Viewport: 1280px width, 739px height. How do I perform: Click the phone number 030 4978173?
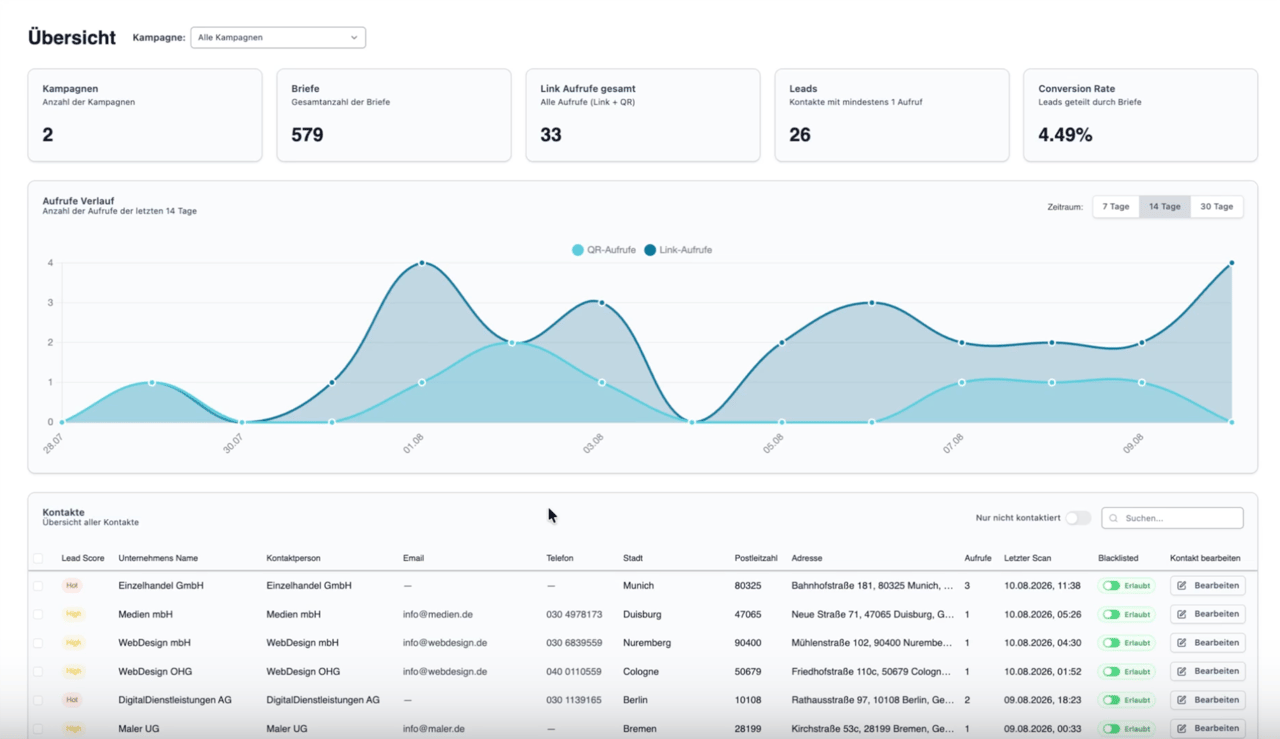(x=574, y=614)
